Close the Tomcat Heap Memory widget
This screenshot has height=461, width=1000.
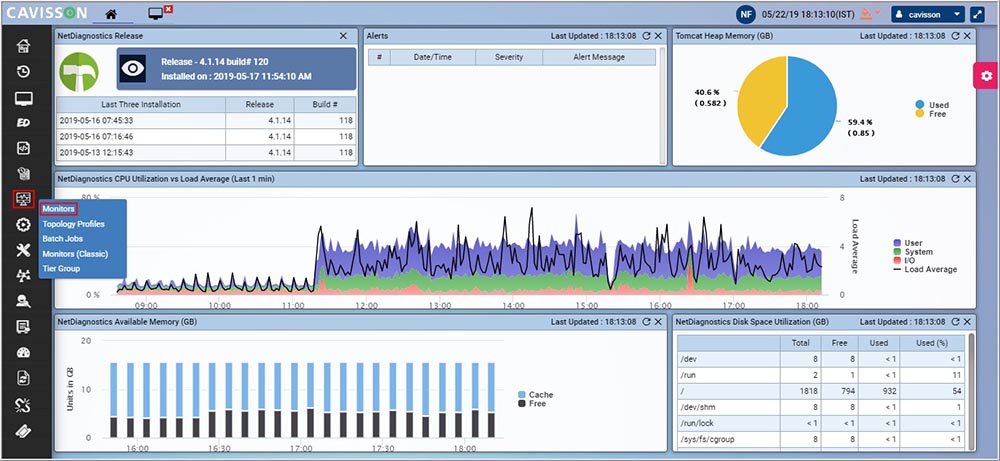pyautogui.click(x=967, y=36)
